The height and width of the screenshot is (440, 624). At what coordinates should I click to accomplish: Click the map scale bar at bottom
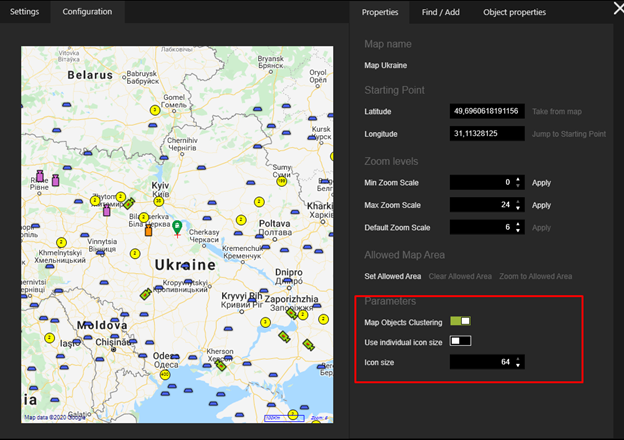284,418
